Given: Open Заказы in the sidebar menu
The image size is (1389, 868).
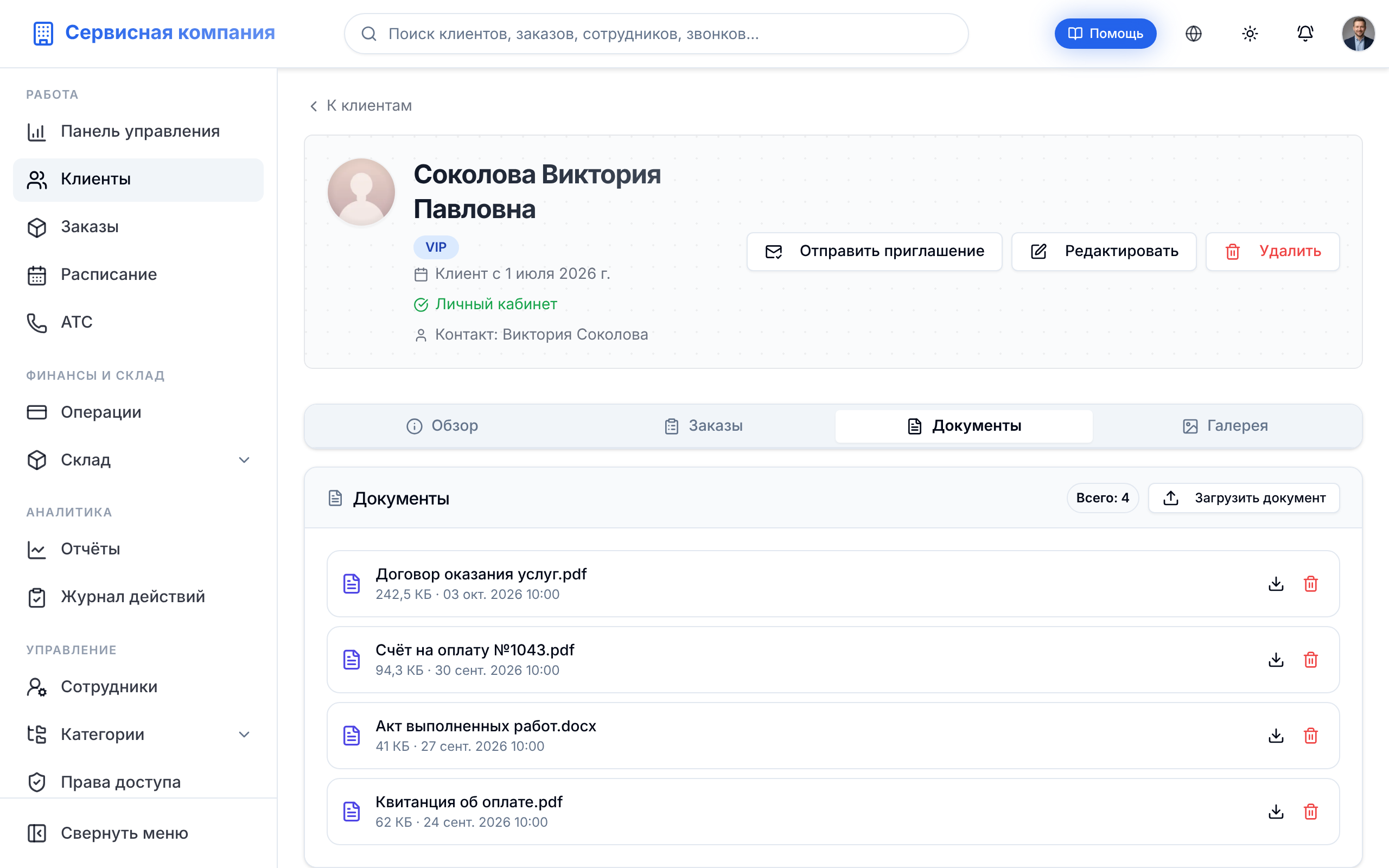Looking at the screenshot, I should (138, 227).
